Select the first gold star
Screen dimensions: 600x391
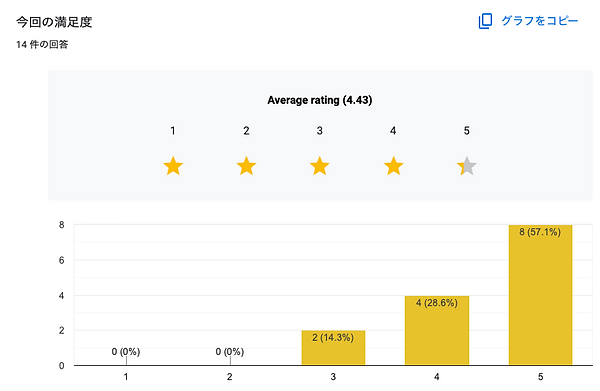(173, 166)
